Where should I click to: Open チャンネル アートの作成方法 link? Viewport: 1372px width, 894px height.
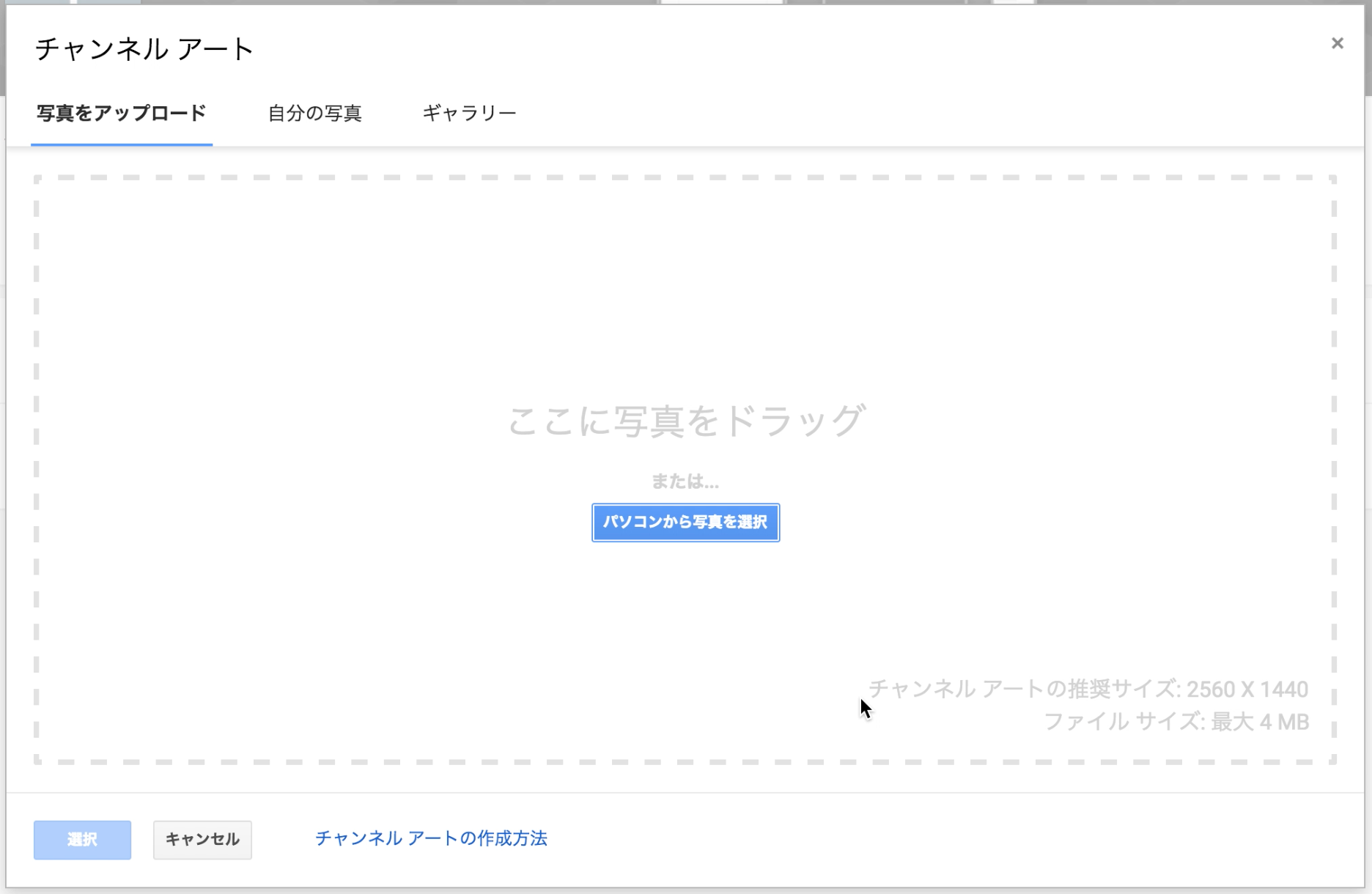coord(431,838)
